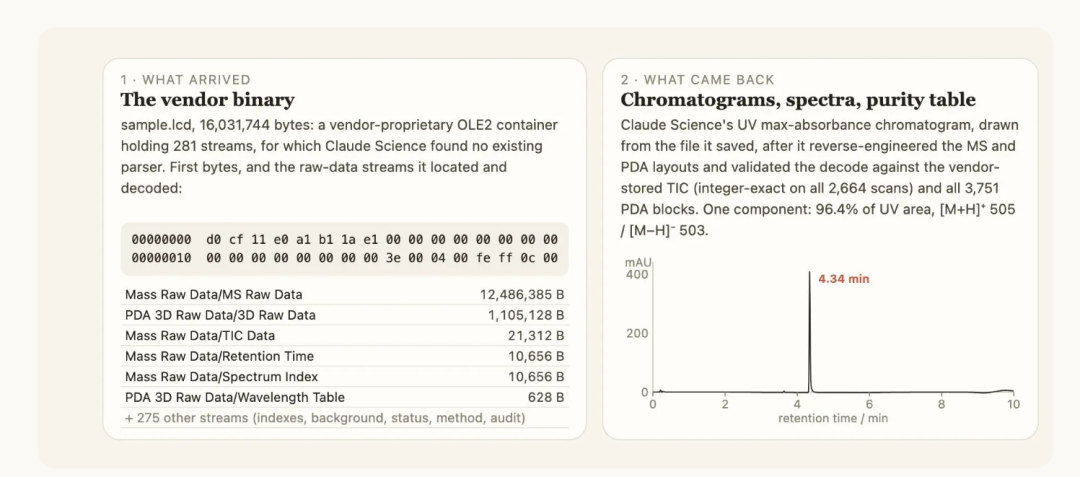Select the PDA 3D Raw Data/3D Raw Data row
1080x477 pixels.
pyautogui.click(x=344, y=315)
